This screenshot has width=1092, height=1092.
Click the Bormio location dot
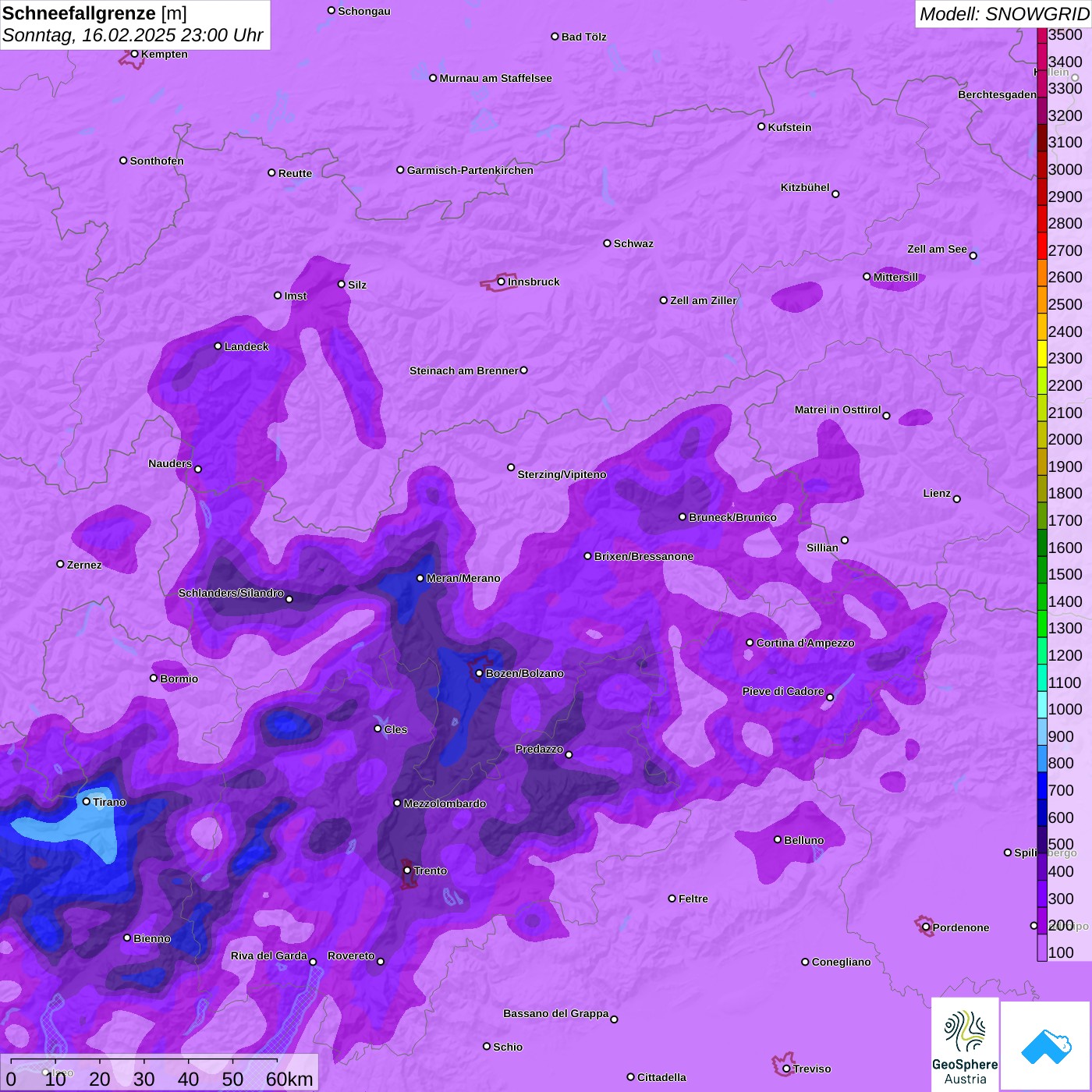(154, 679)
